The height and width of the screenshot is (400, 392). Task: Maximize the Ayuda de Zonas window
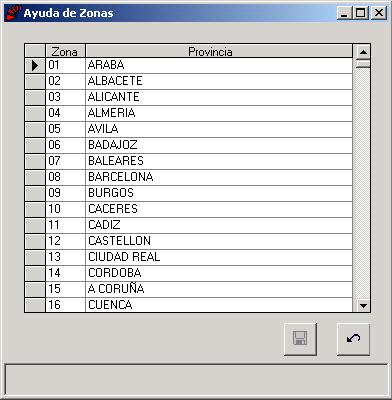(x=361, y=13)
